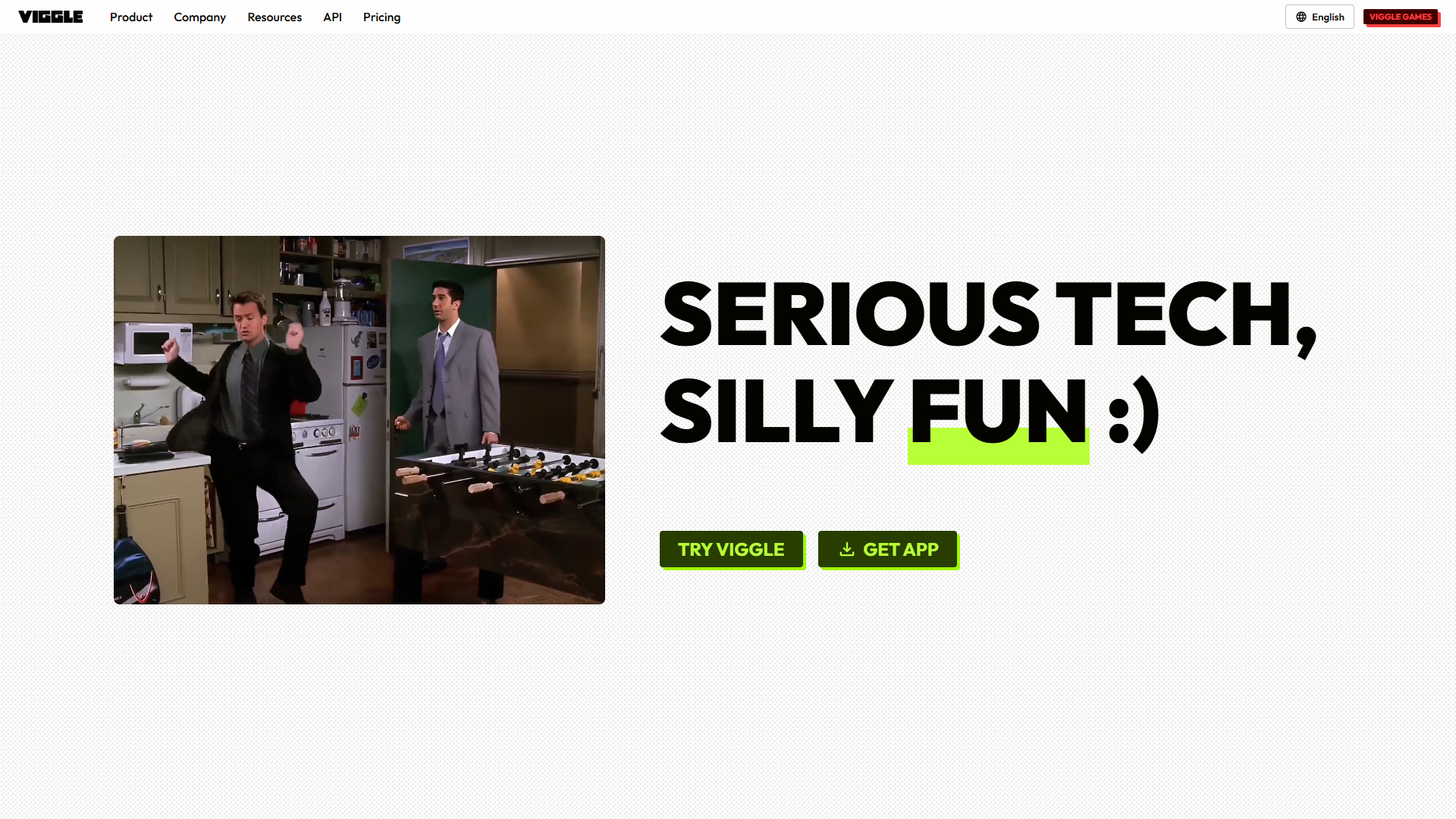Open the Pricing page

click(381, 17)
